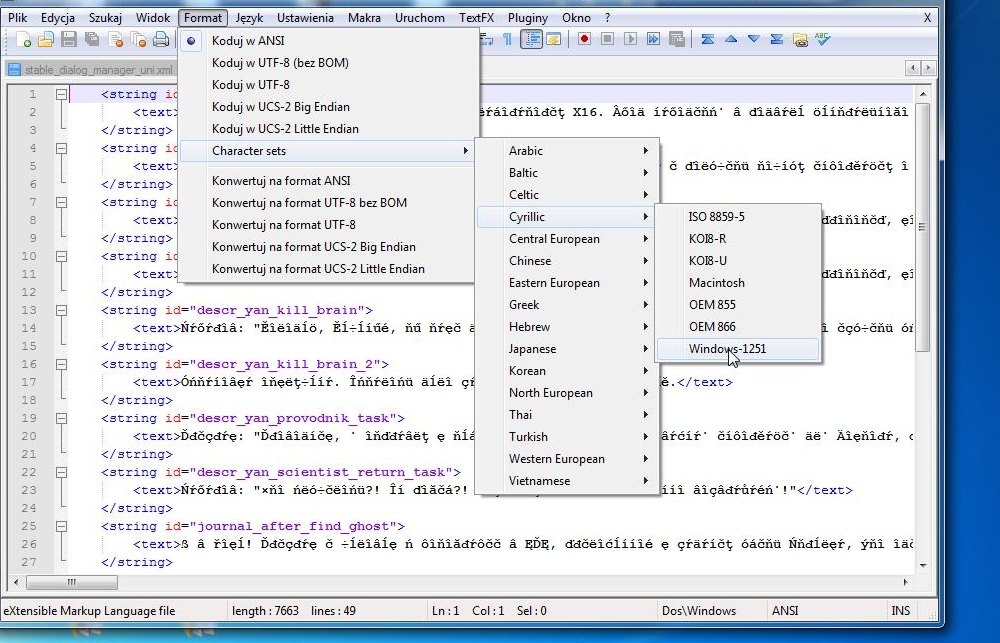The height and width of the screenshot is (643, 1000).
Task: Click tab bar scroll-left arrow button
Action: point(913,67)
